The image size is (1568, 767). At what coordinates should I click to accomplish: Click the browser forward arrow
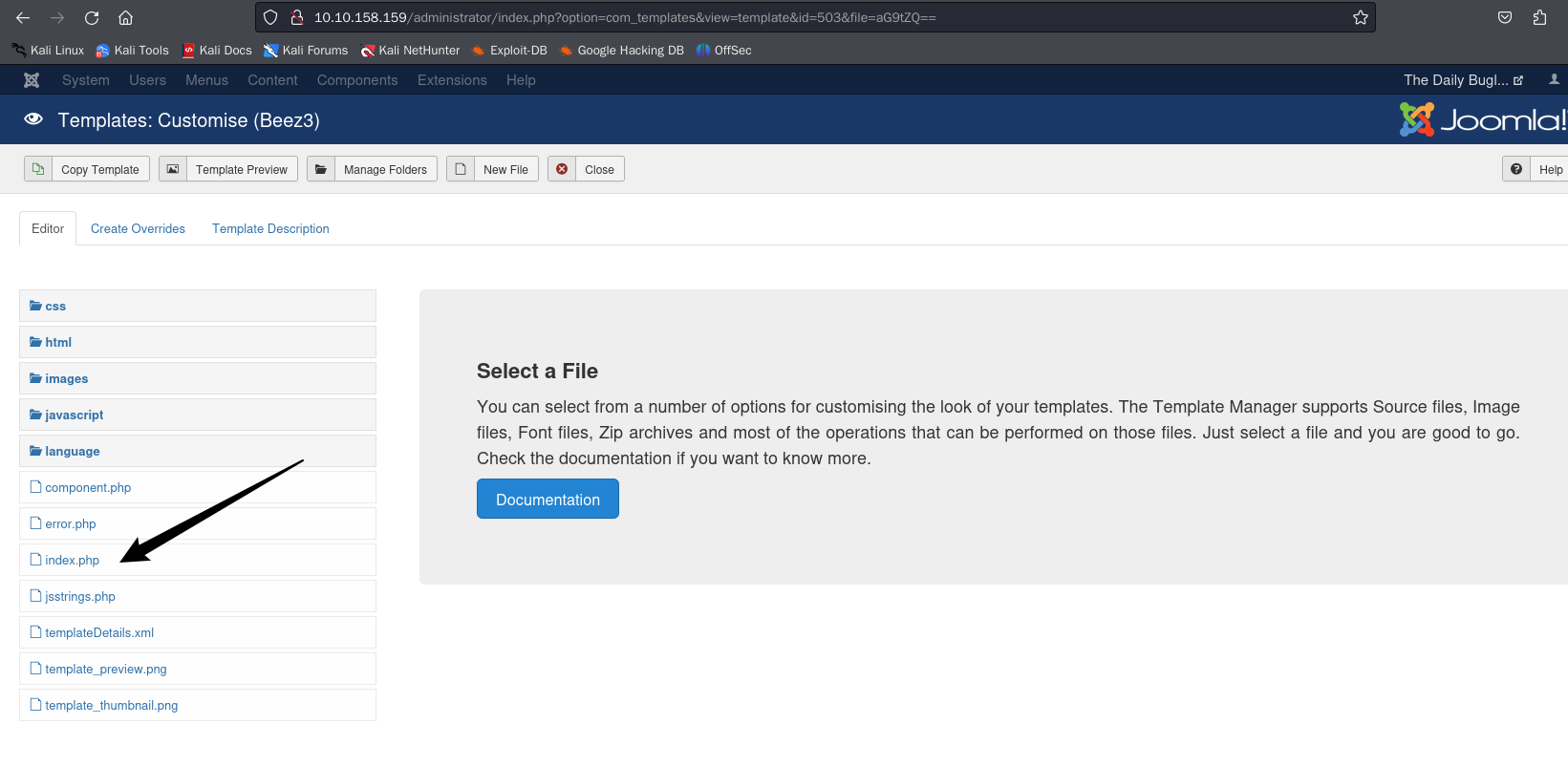point(57,17)
